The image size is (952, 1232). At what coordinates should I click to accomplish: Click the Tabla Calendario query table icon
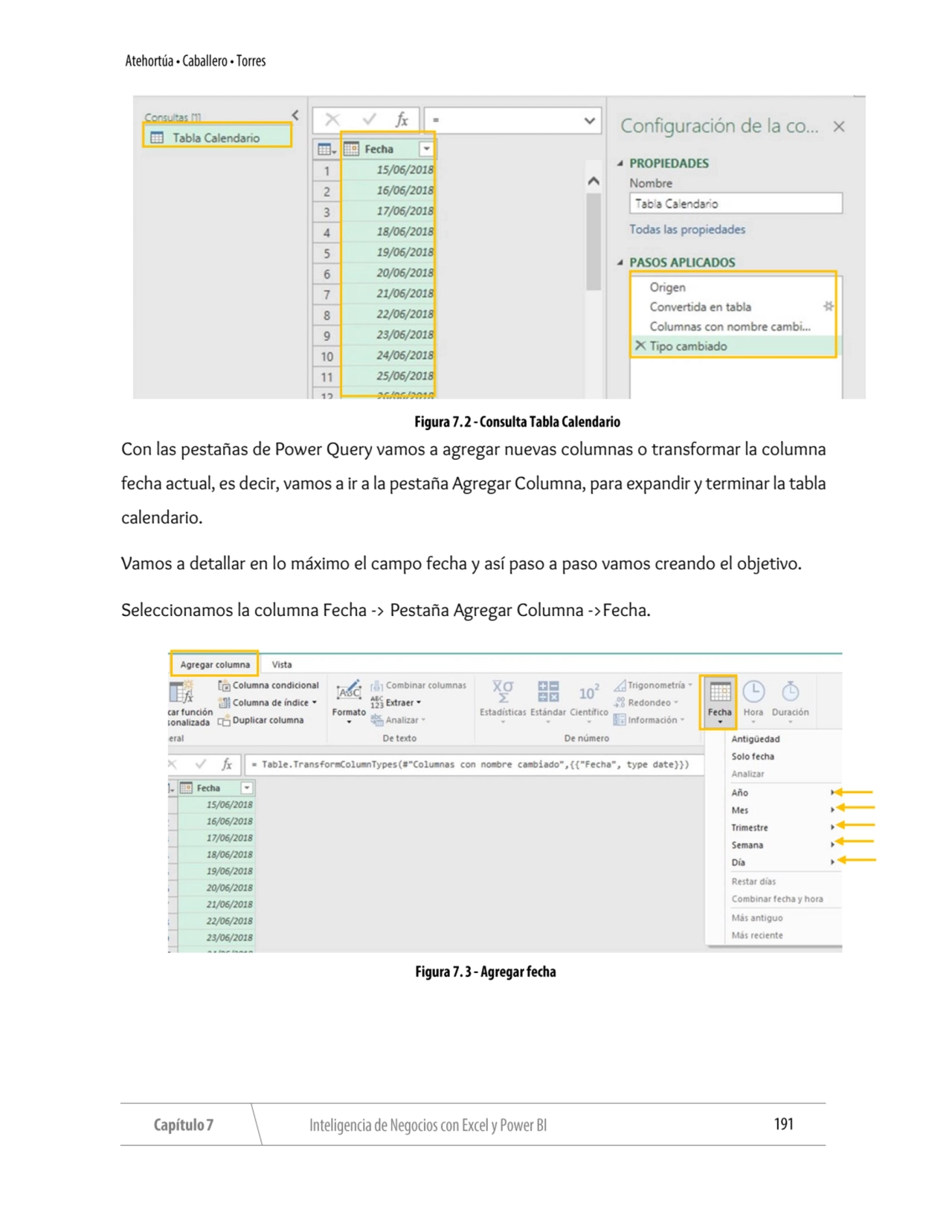pyautogui.click(x=157, y=138)
